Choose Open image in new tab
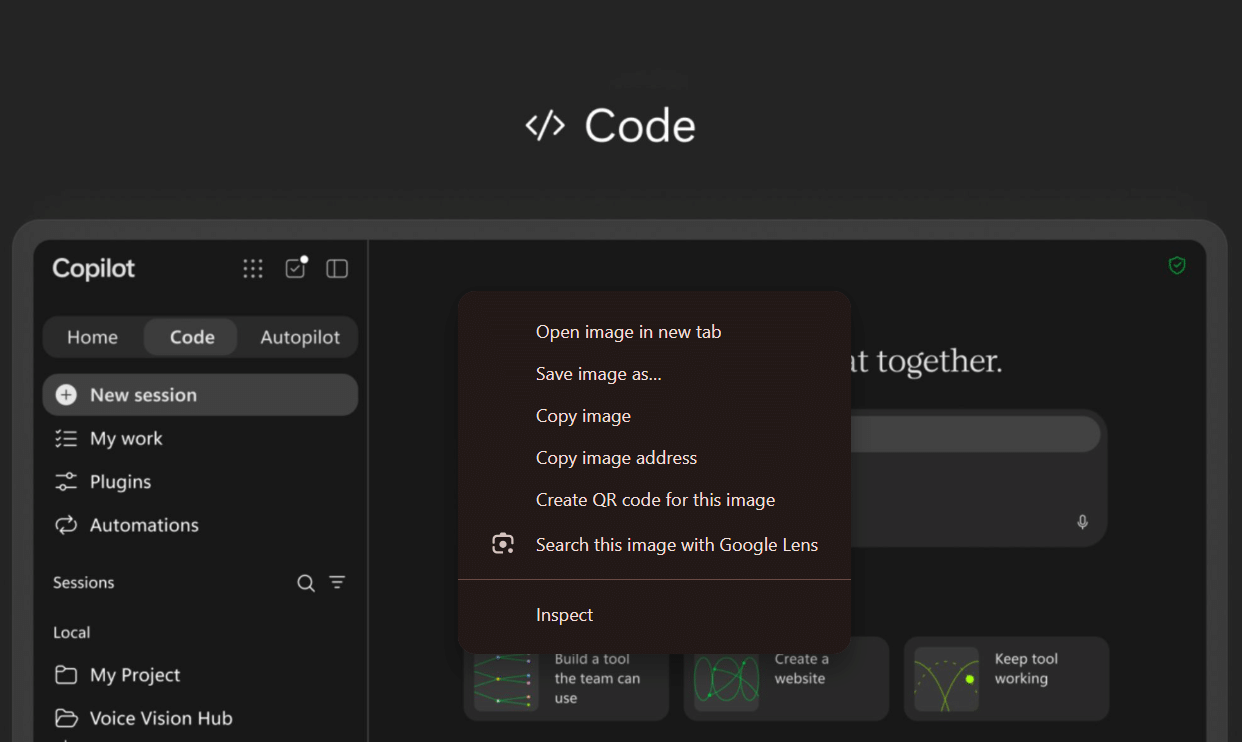This screenshot has height=742, width=1242. tap(654, 332)
